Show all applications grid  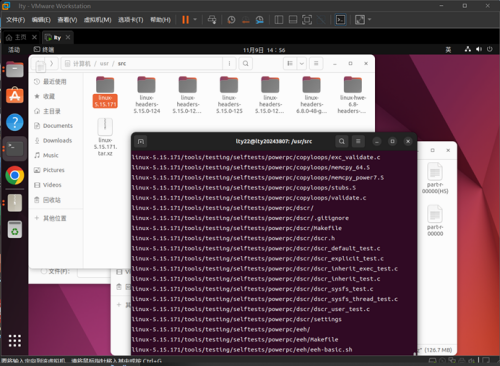[15, 341]
